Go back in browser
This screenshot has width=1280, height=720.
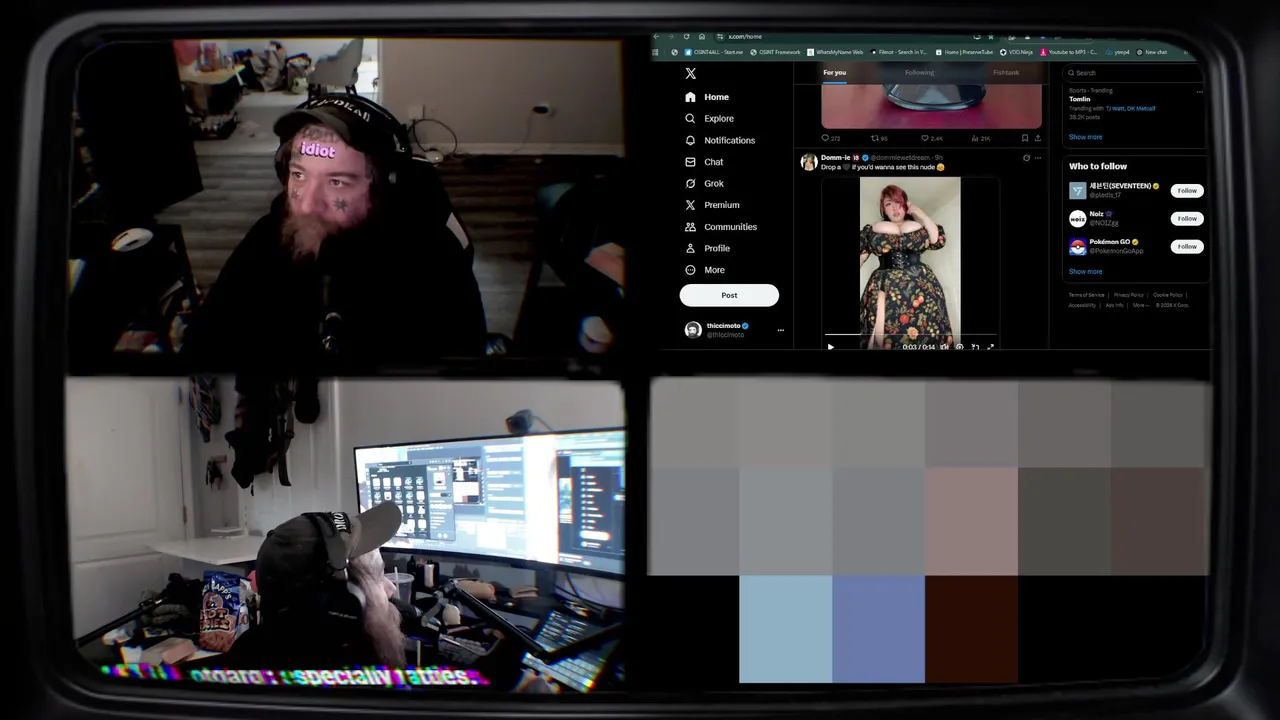point(656,37)
